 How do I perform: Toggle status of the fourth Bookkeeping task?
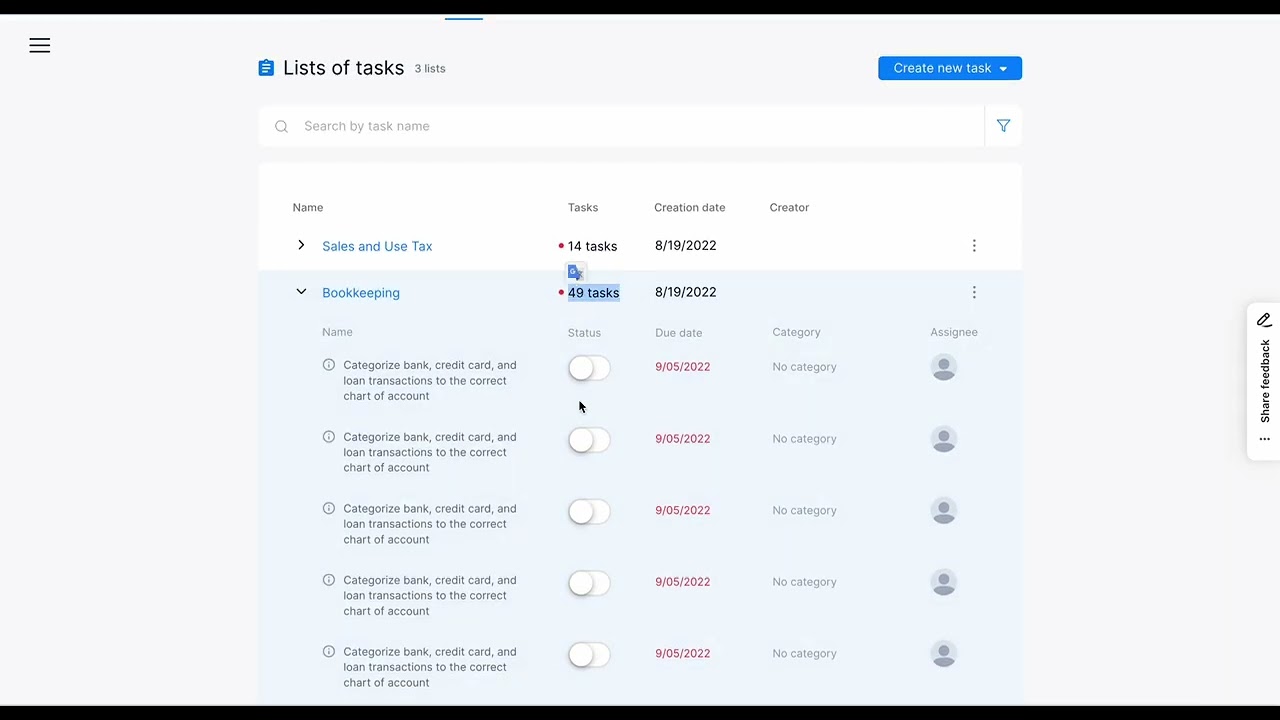coord(589,583)
